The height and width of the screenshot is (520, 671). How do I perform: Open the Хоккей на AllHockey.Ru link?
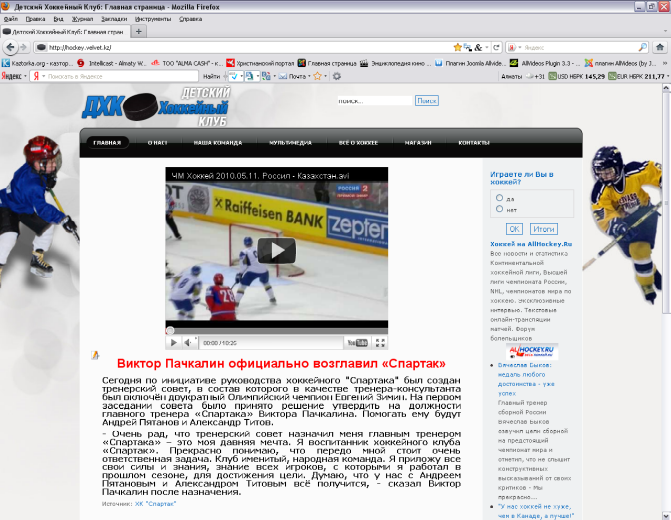click(531, 244)
